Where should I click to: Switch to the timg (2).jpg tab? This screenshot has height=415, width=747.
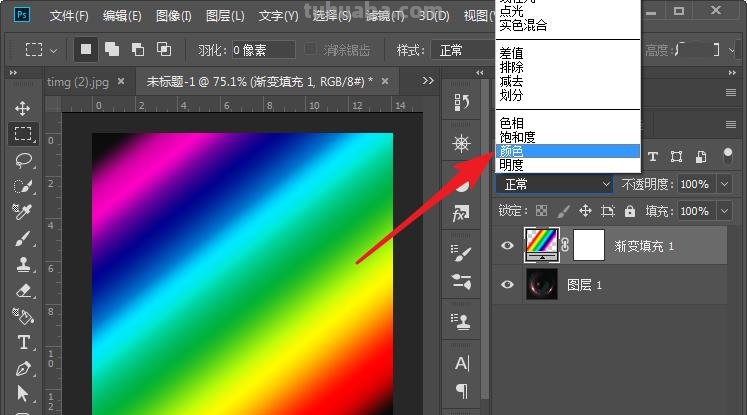pyautogui.click(x=78, y=81)
